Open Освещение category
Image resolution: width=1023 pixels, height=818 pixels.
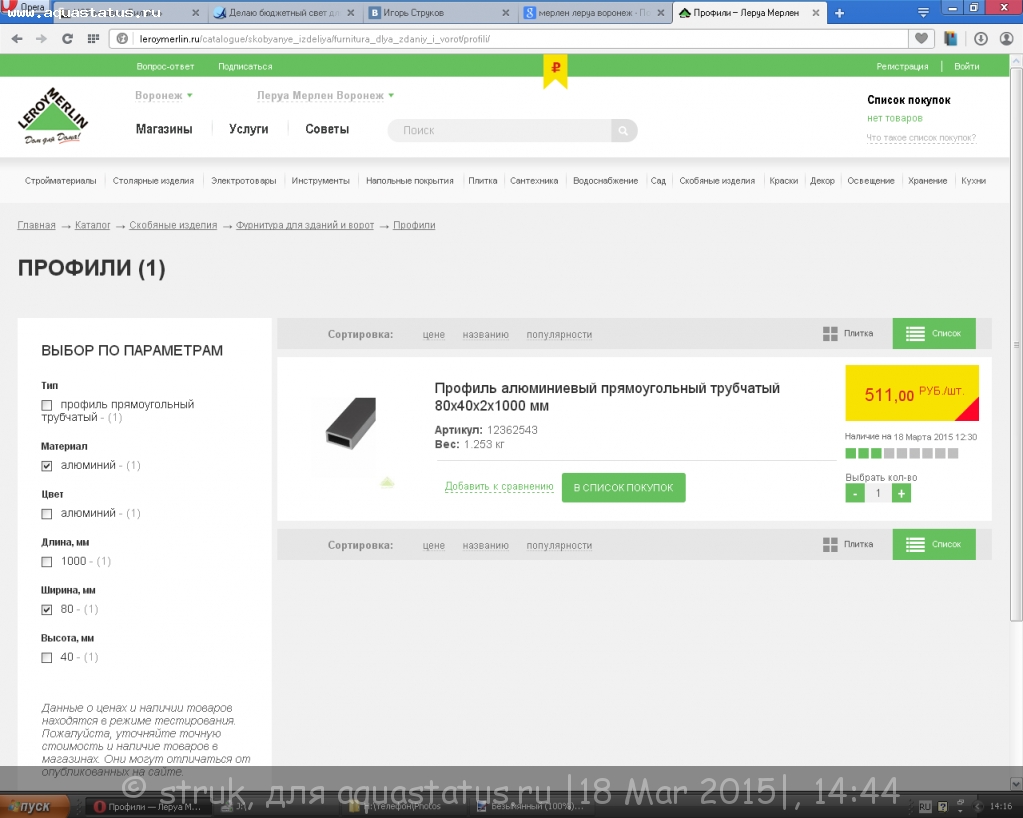(x=870, y=181)
